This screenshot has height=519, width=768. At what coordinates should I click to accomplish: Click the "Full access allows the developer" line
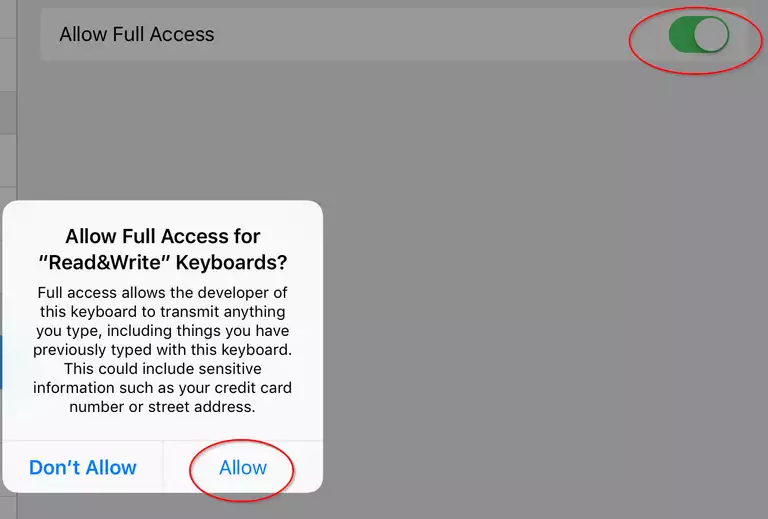tap(163, 293)
